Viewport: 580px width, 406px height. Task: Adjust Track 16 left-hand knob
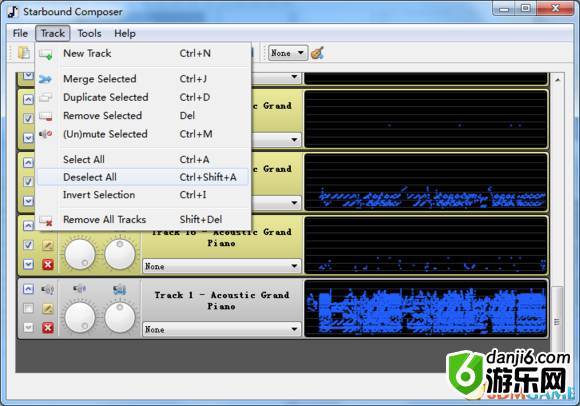[80, 254]
